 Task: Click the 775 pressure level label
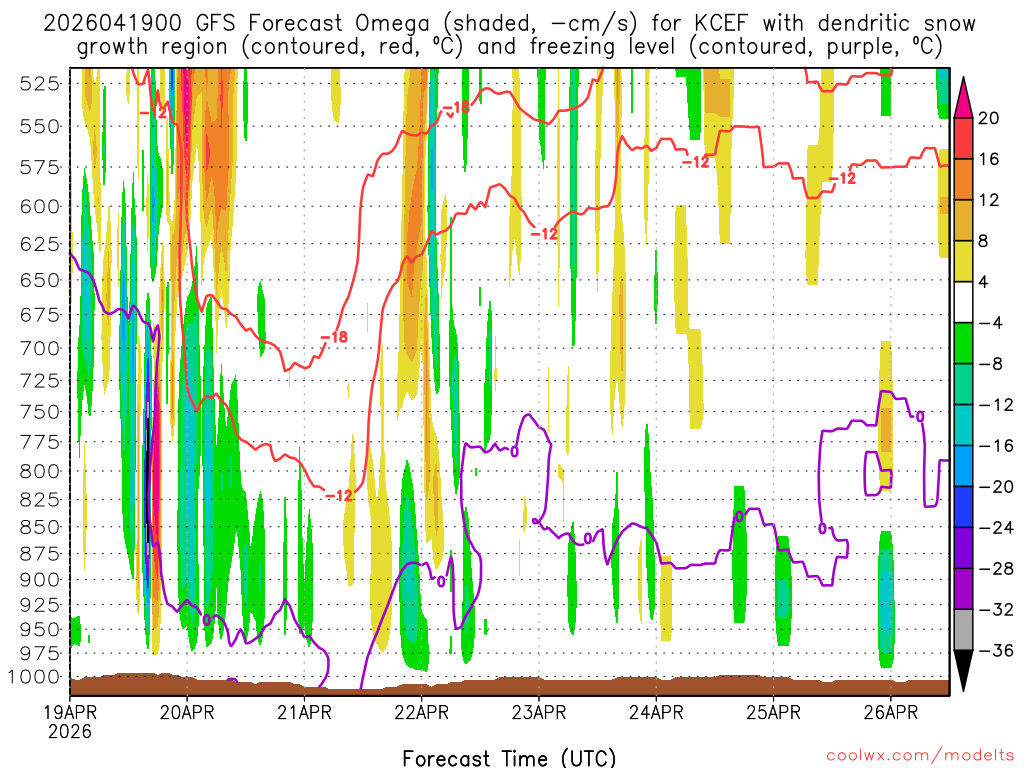coord(40,442)
